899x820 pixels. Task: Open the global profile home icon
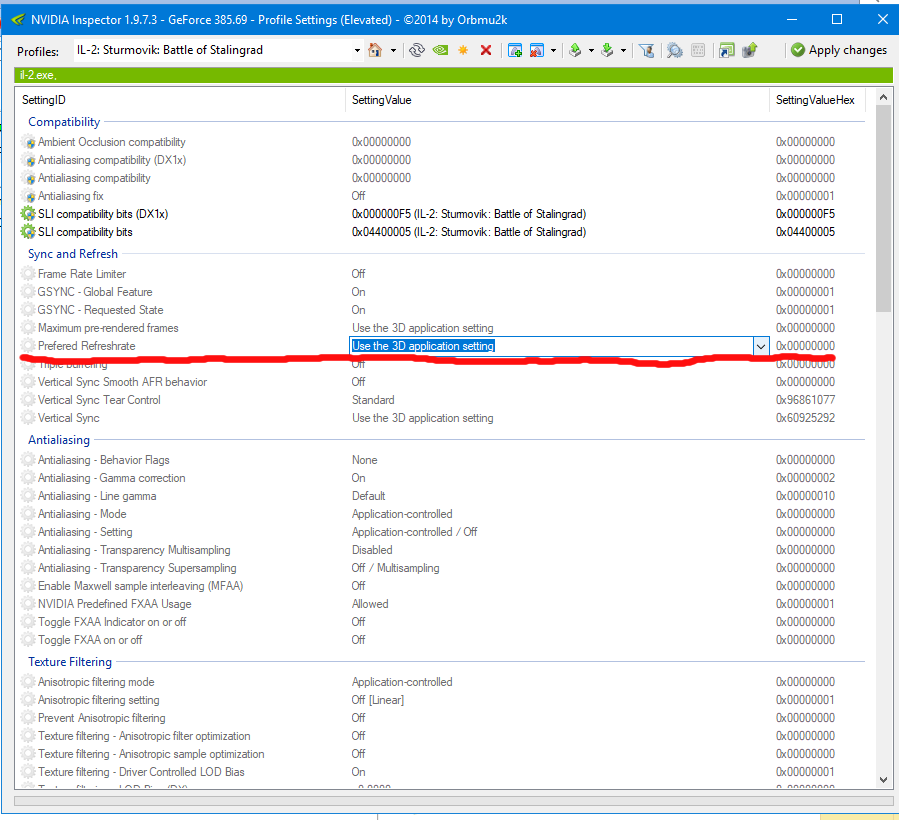[375, 50]
